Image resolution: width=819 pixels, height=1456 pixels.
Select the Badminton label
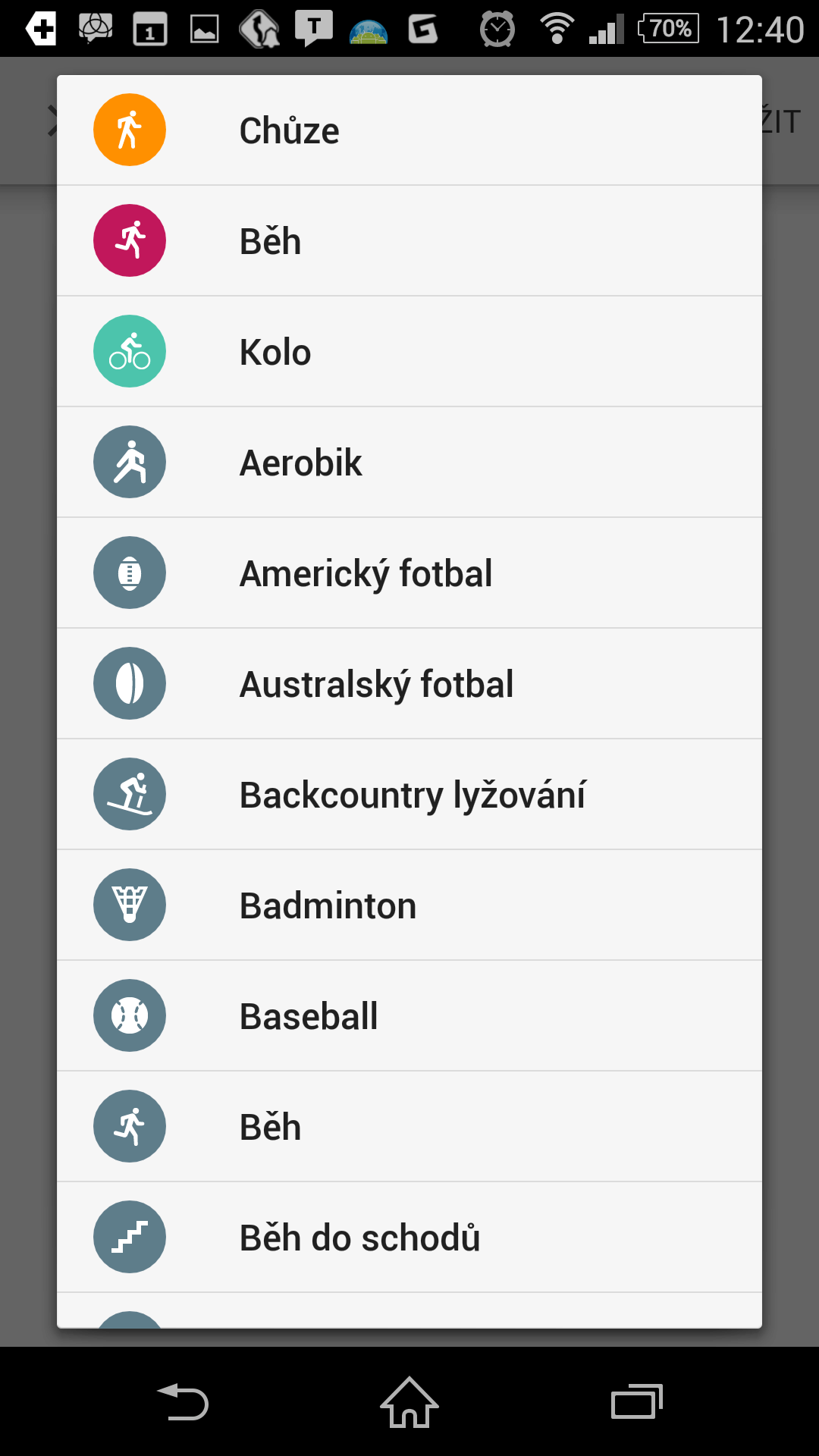coord(328,905)
